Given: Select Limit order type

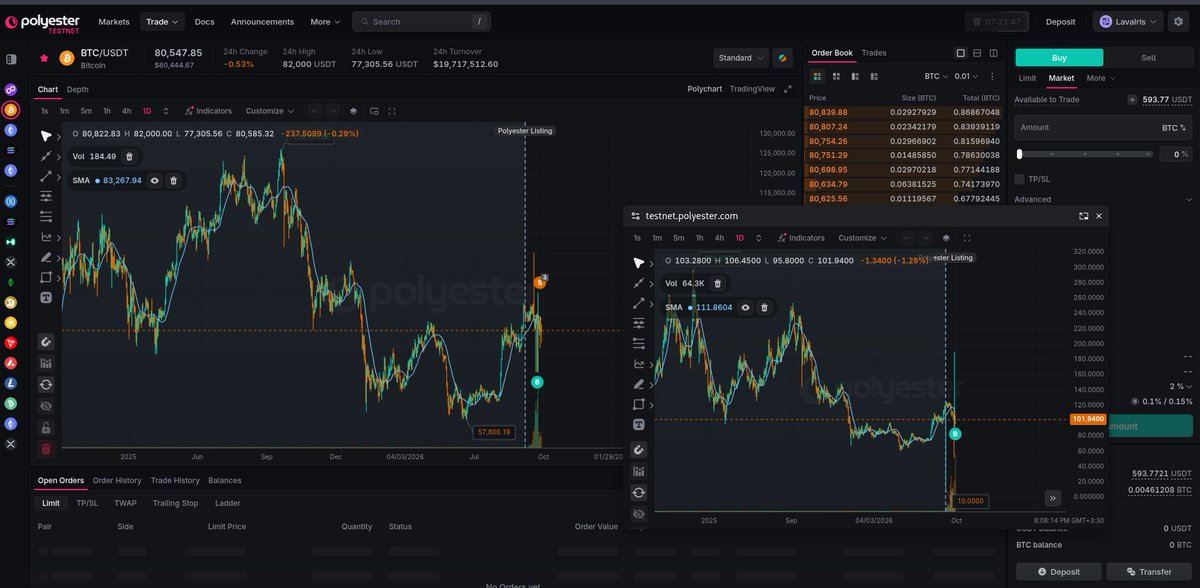Looking at the screenshot, I should [x=1027, y=78].
